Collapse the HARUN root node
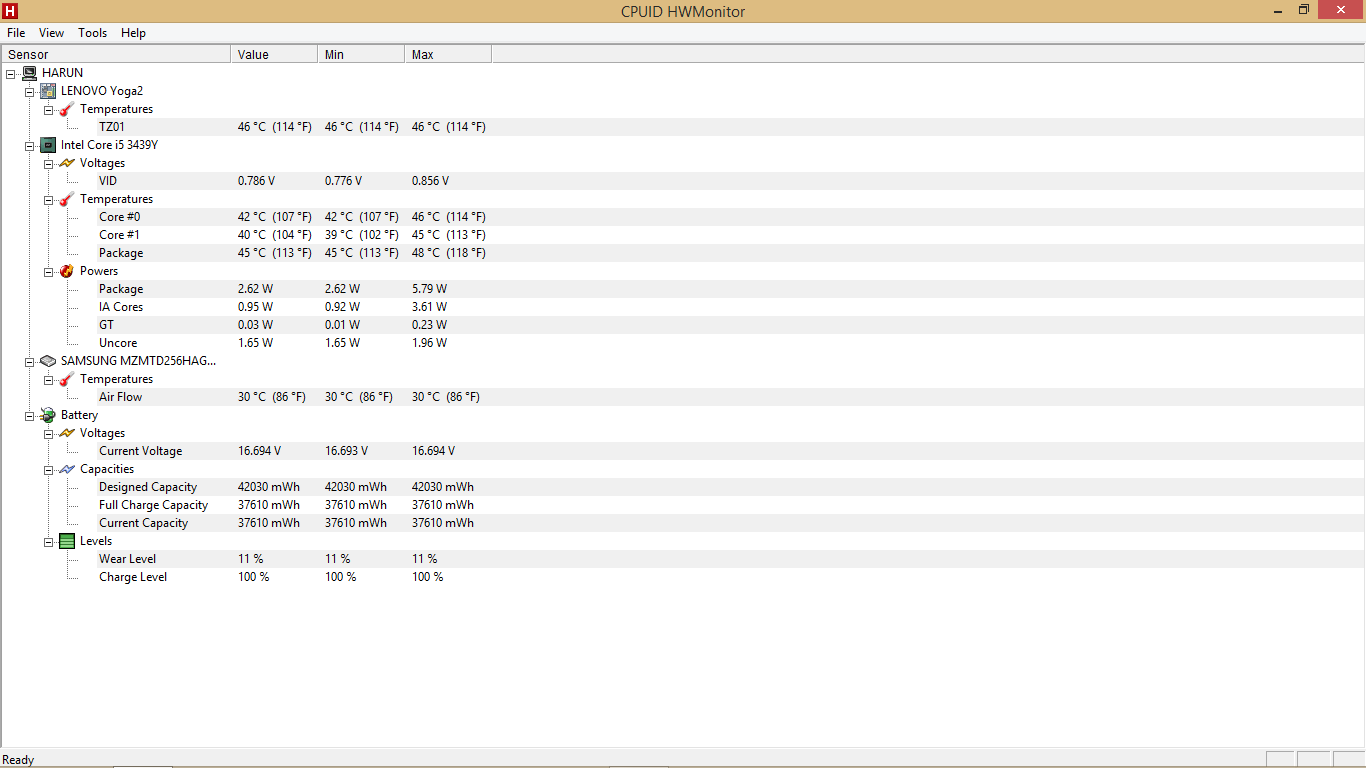The image size is (1366, 768). point(10,73)
